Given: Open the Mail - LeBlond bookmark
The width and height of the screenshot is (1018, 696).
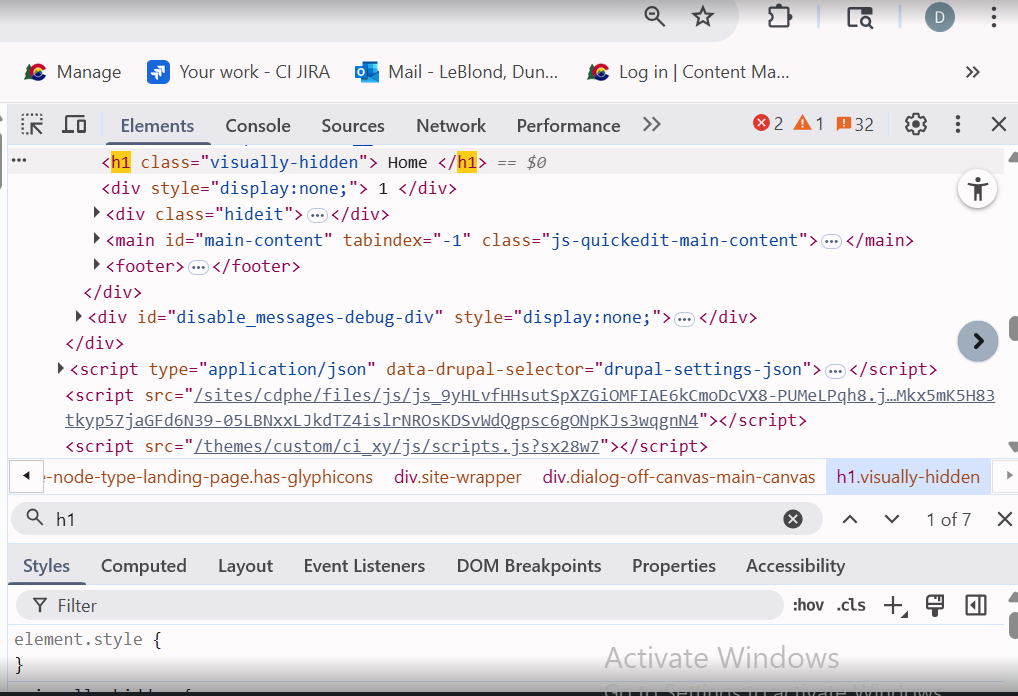Looking at the screenshot, I should (x=457, y=72).
